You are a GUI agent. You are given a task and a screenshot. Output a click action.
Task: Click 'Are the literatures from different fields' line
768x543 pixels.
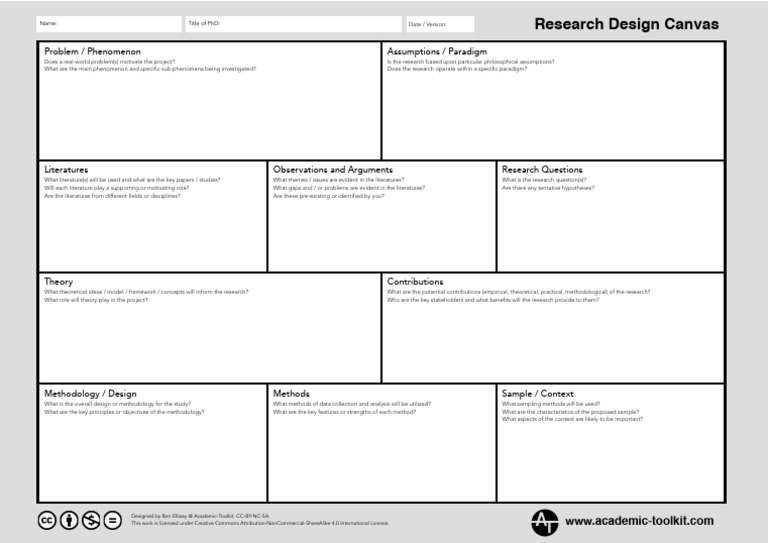pos(112,196)
